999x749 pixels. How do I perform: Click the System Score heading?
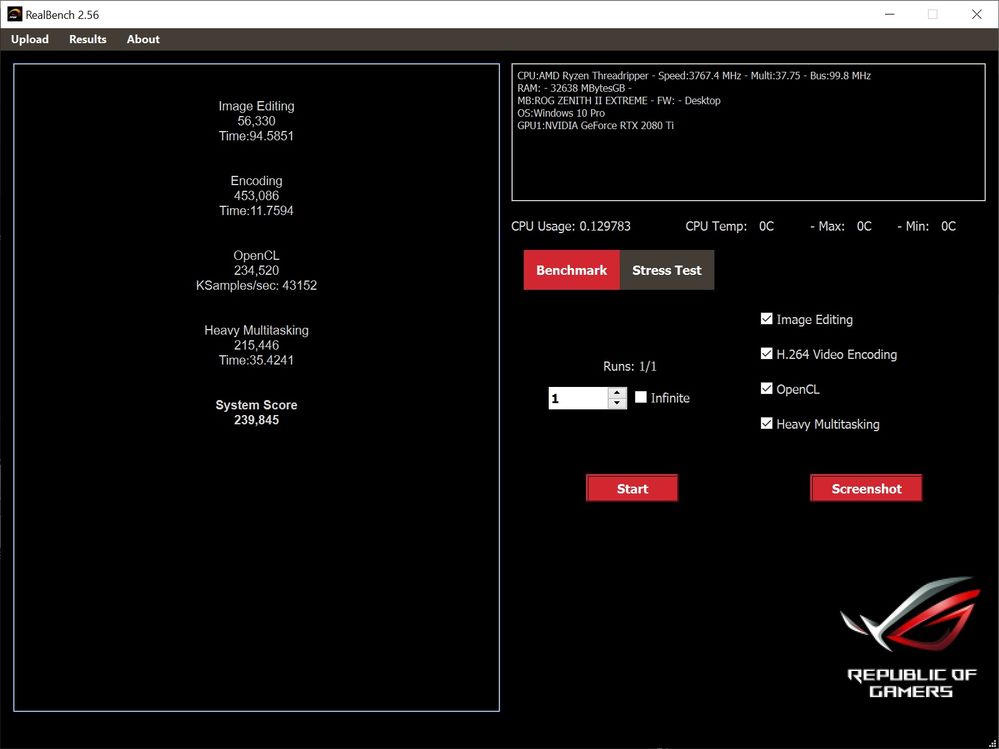(256, 405)
